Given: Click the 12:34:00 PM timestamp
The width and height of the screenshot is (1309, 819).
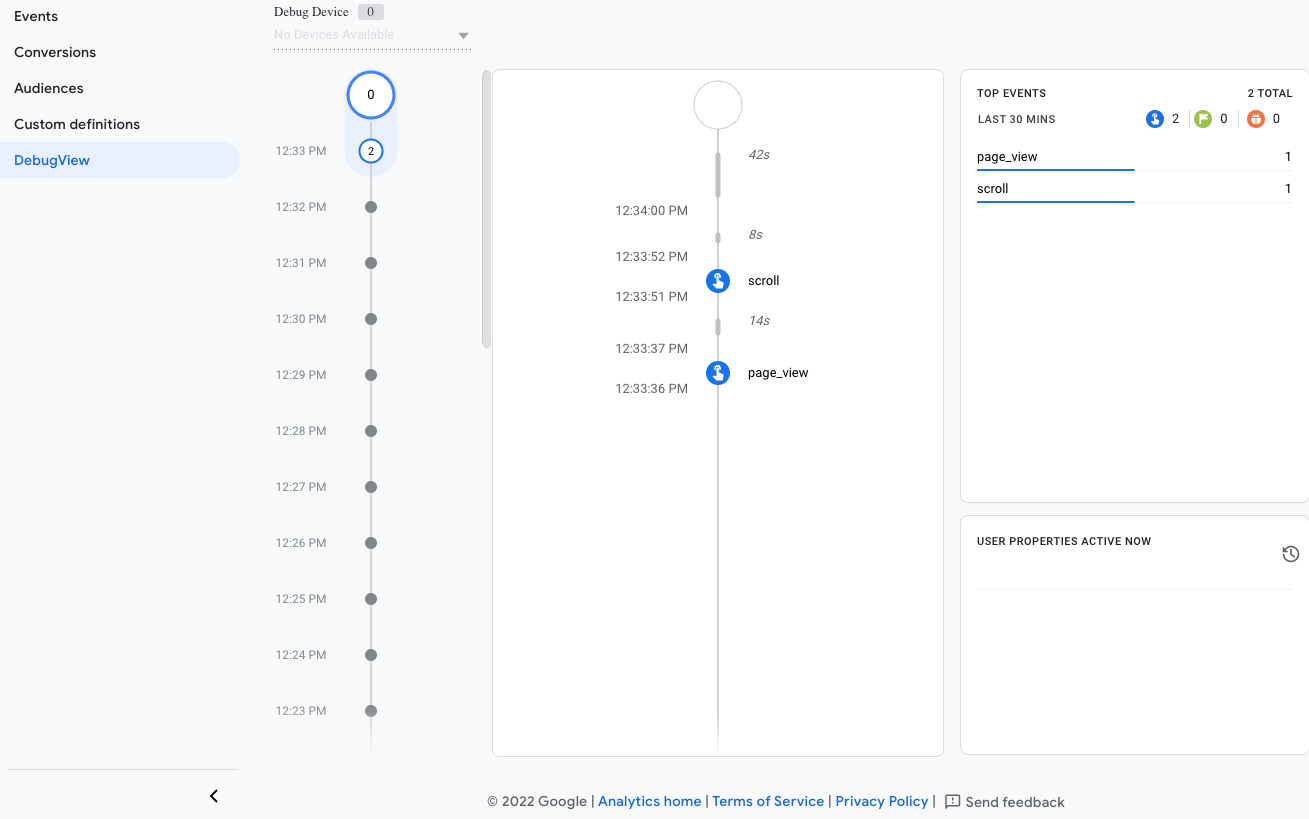Looking at the screenshot, I should tap(652, 211).
